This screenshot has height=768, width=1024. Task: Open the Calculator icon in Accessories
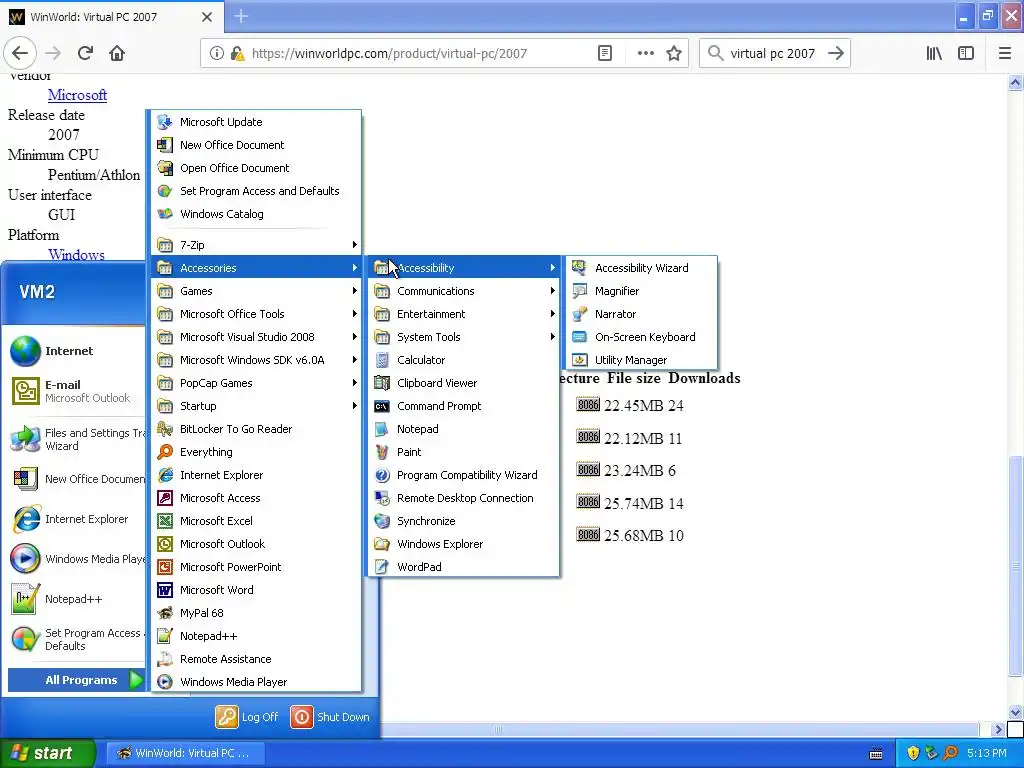tap(382, 360)
